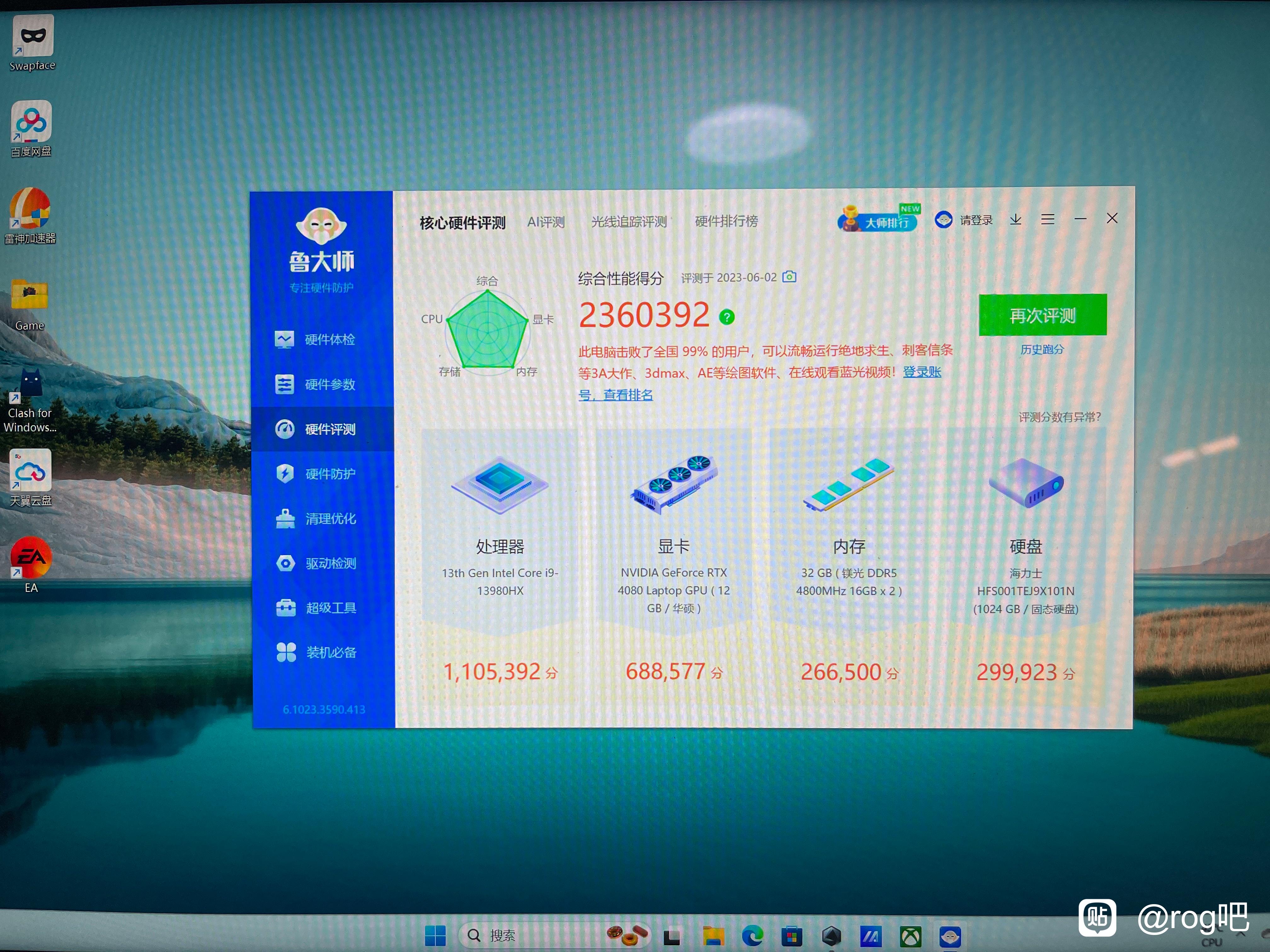Open 天翼云盘 desktop shortcut

(x=31, y=478)
